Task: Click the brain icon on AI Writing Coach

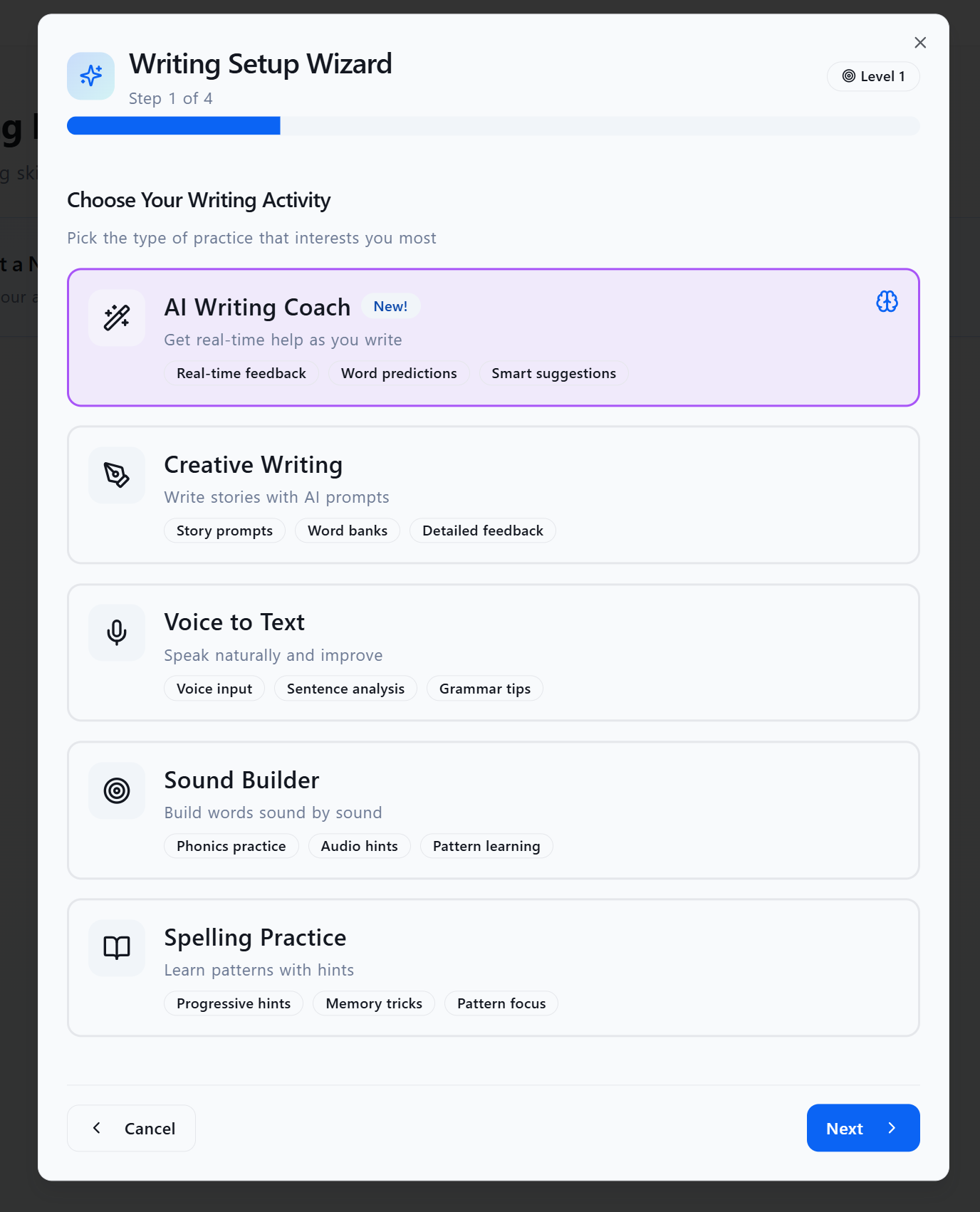Action: (887, 302)
